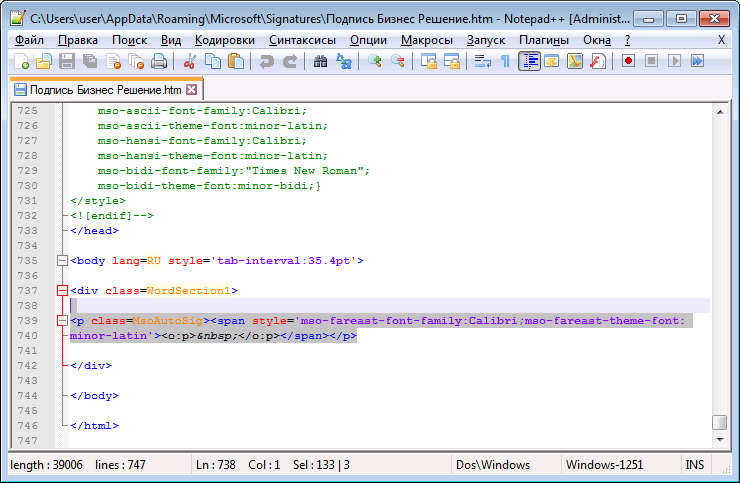This screenshot has width=740, height=483.
Task: Start macro recording with the red circle
Action: [628, 61]
